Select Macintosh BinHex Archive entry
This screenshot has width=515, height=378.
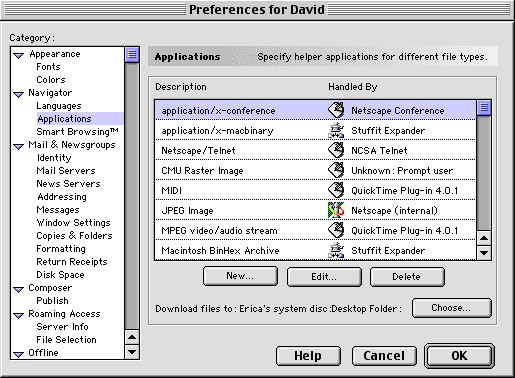click(315, 250)
